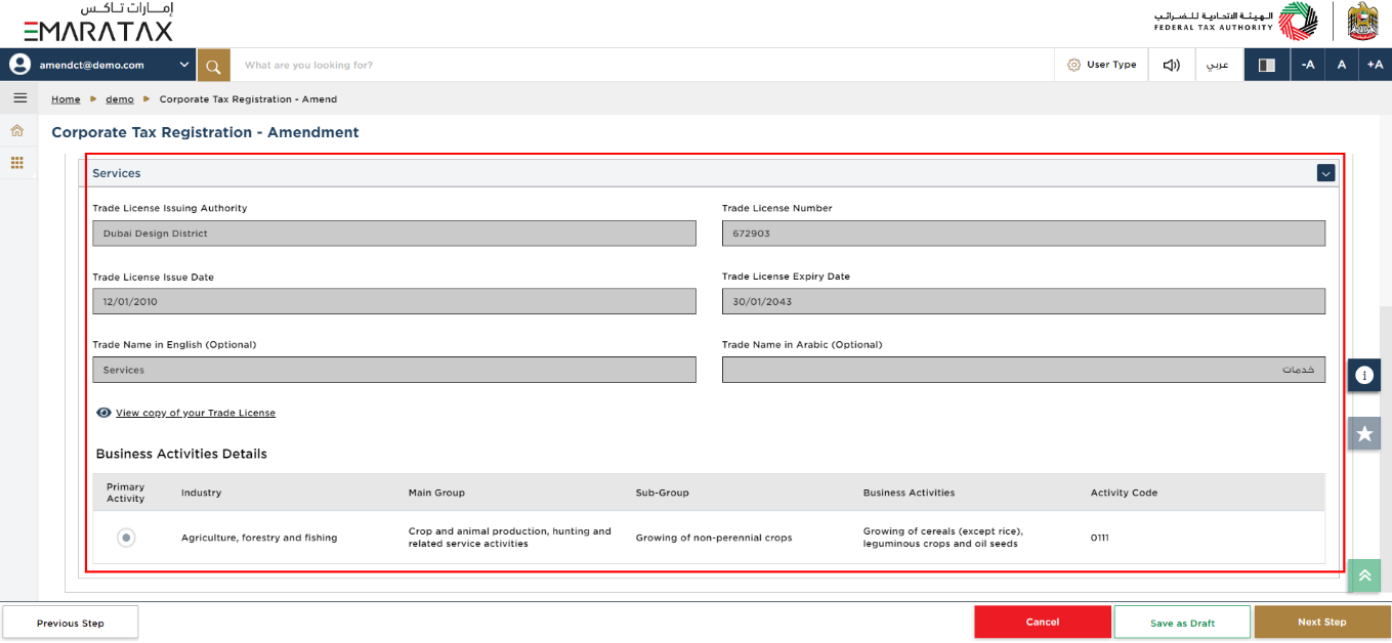The image size is (1392, 643).
Task: Click 'Agriculture, forestry and fishing' cell
Action: [259, 538]
